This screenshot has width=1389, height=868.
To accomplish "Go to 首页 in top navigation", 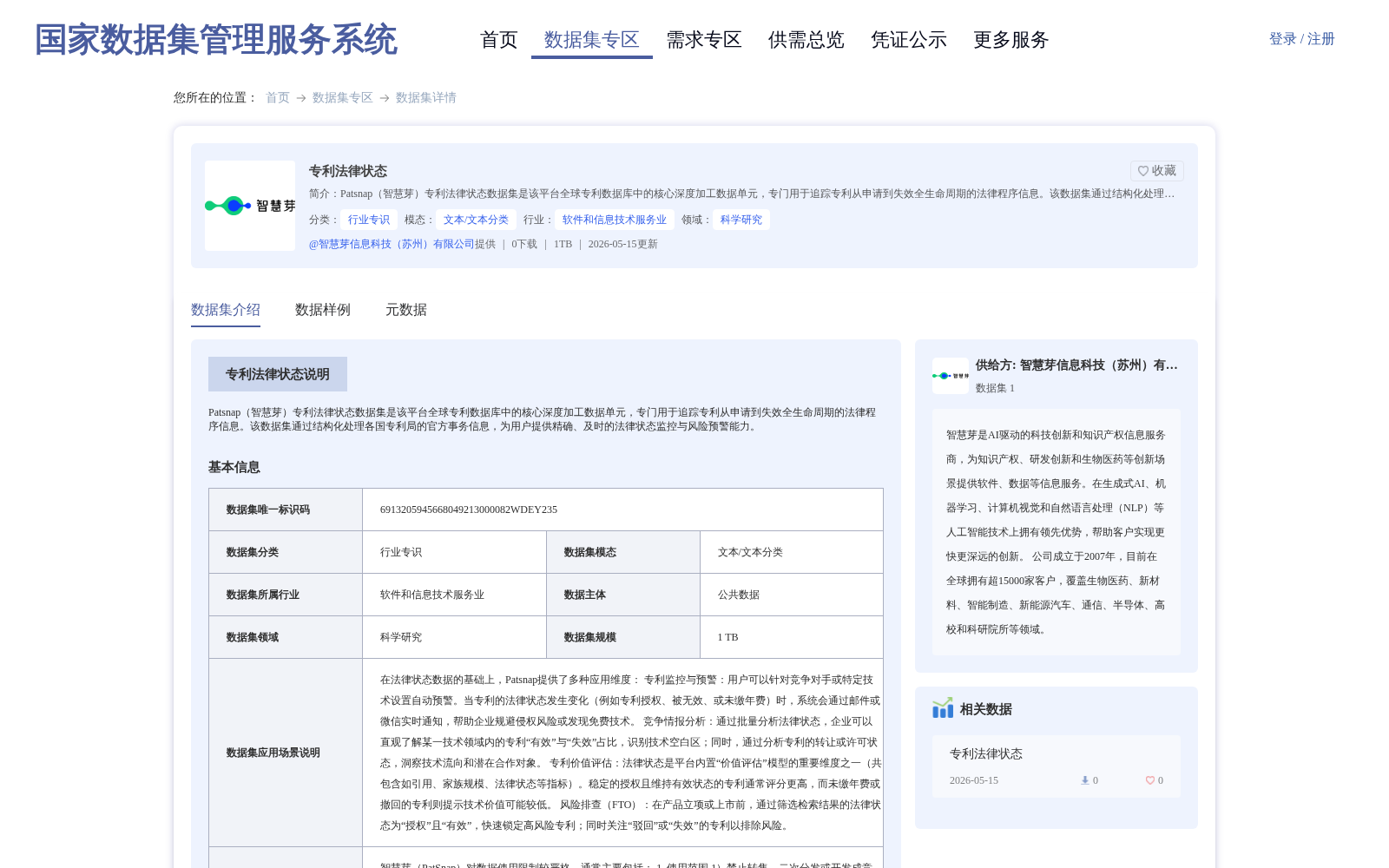I will pyautogui.click(x=499, y=40).
